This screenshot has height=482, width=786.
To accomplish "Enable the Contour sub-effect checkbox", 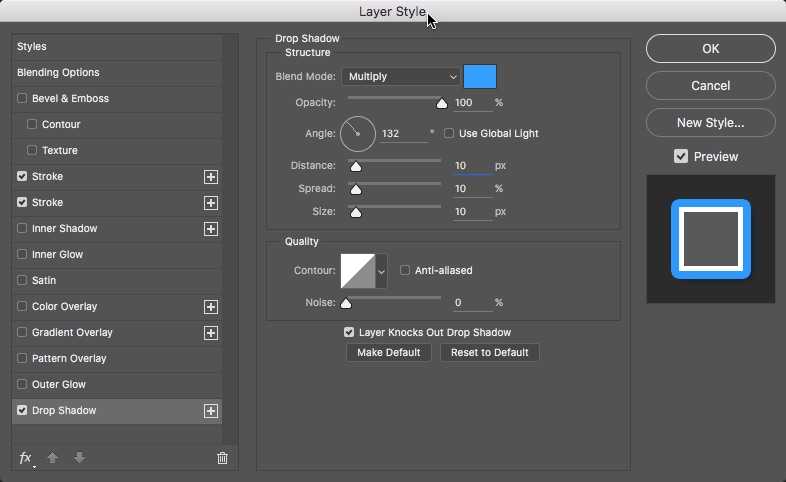I will pyautogui.click(x=32, y=124).
